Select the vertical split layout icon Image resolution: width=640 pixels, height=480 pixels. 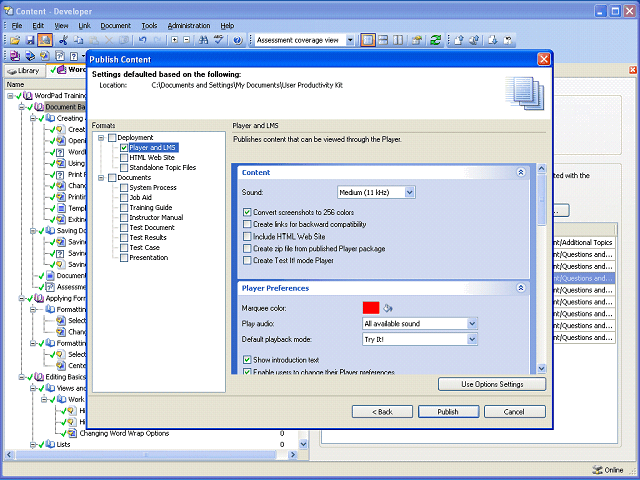click(398, 40)
